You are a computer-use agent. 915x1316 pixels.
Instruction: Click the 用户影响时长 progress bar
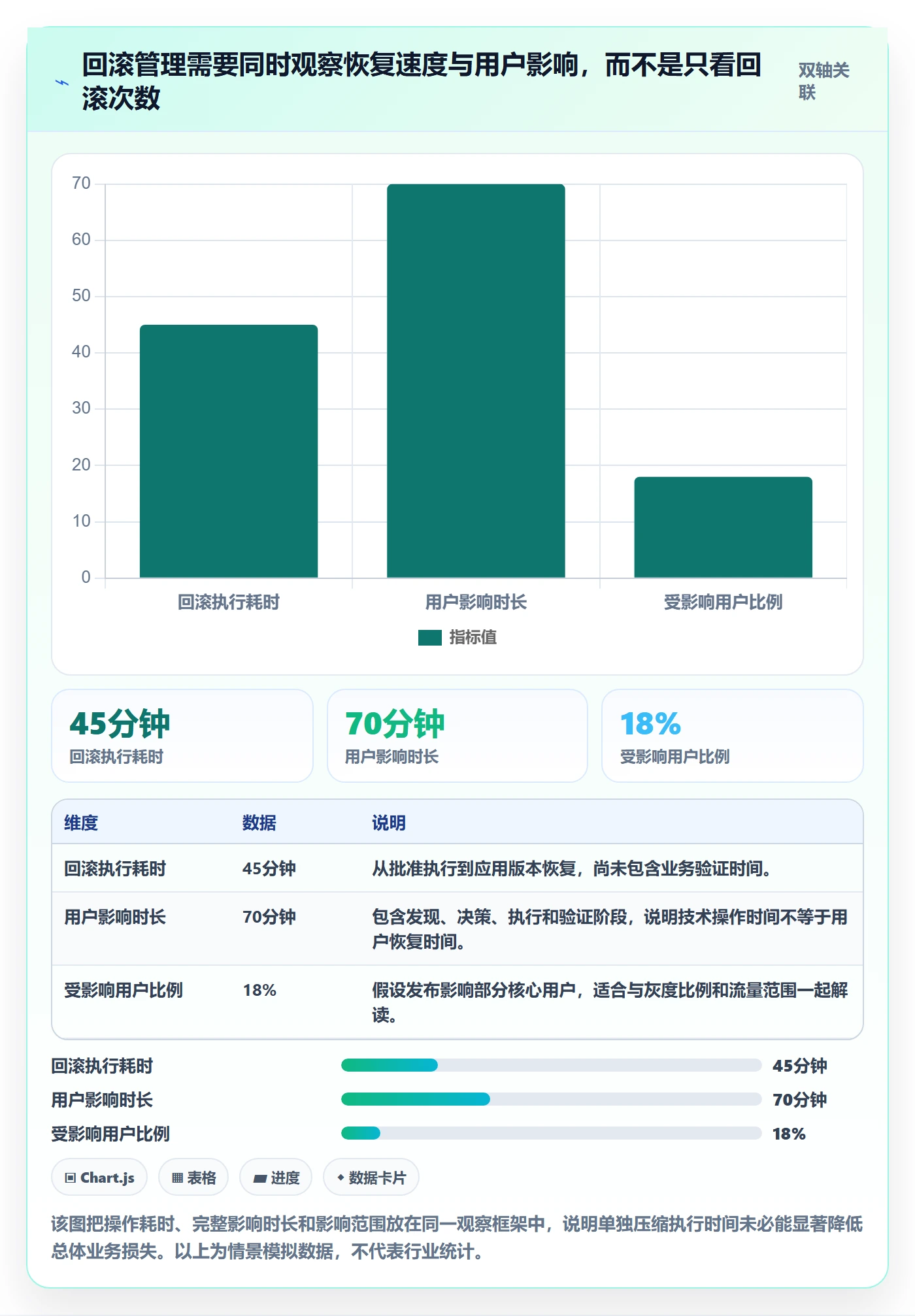[x=551, y=1100]
